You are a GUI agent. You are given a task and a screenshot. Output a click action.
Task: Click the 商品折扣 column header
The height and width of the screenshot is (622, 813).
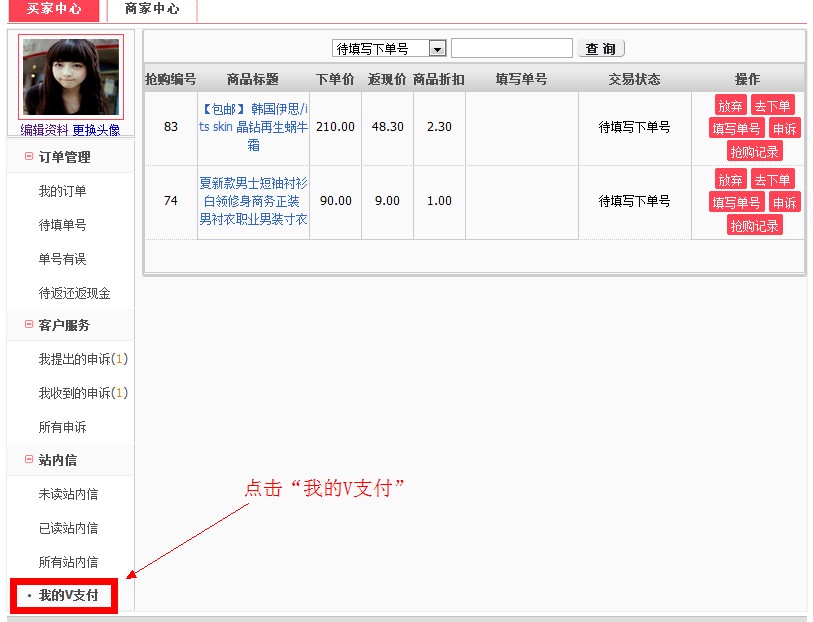439,79
